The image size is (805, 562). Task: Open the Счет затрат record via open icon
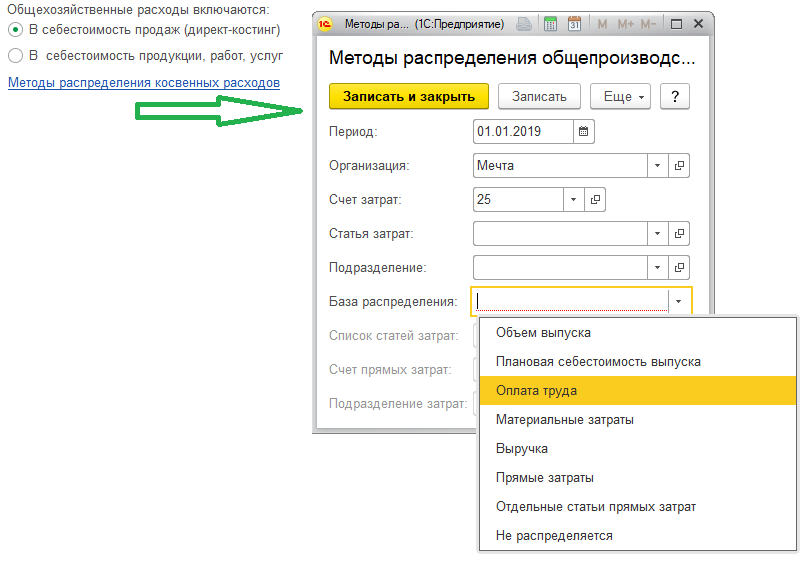click(595, 200)
